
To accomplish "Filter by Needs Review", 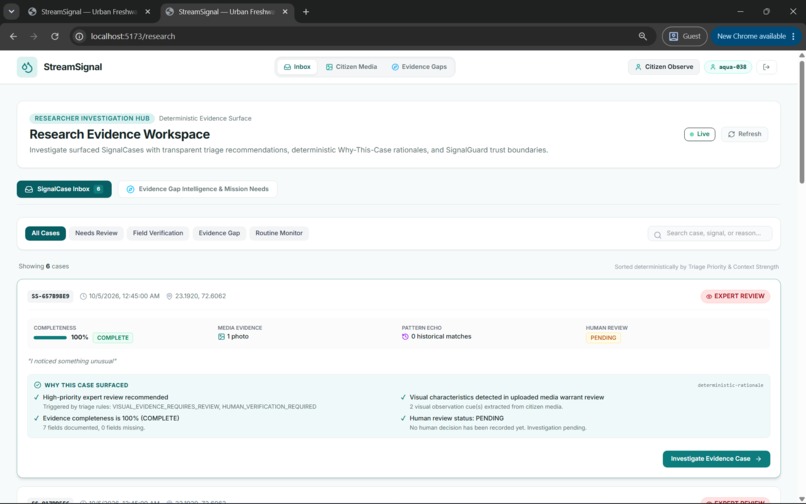I will click(x=96, y=233).
